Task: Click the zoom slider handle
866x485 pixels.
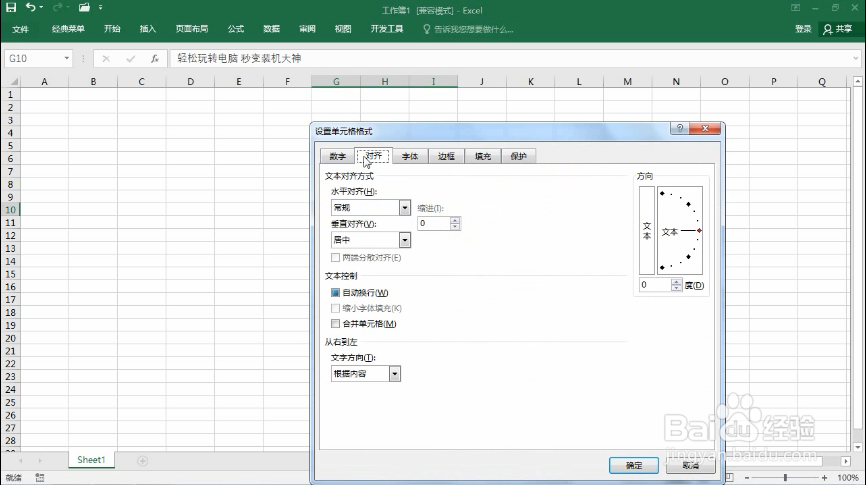Action: pos(785,478)
